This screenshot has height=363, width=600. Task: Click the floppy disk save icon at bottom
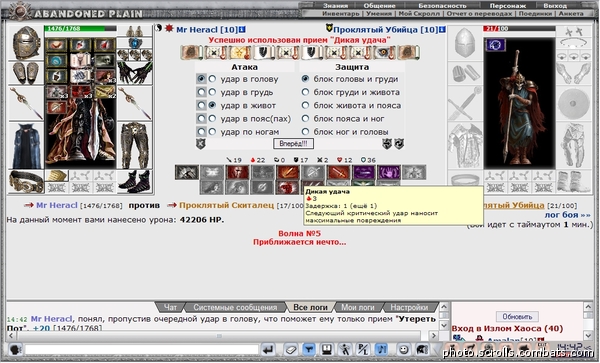click(x=326, y=349)
